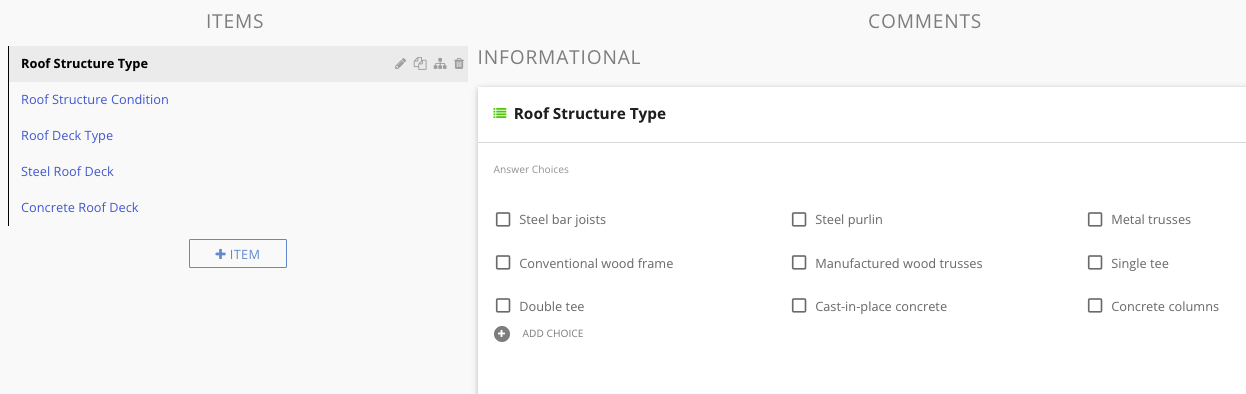
Task: Open the Roof Deck Type item
Action: (67, 136)
